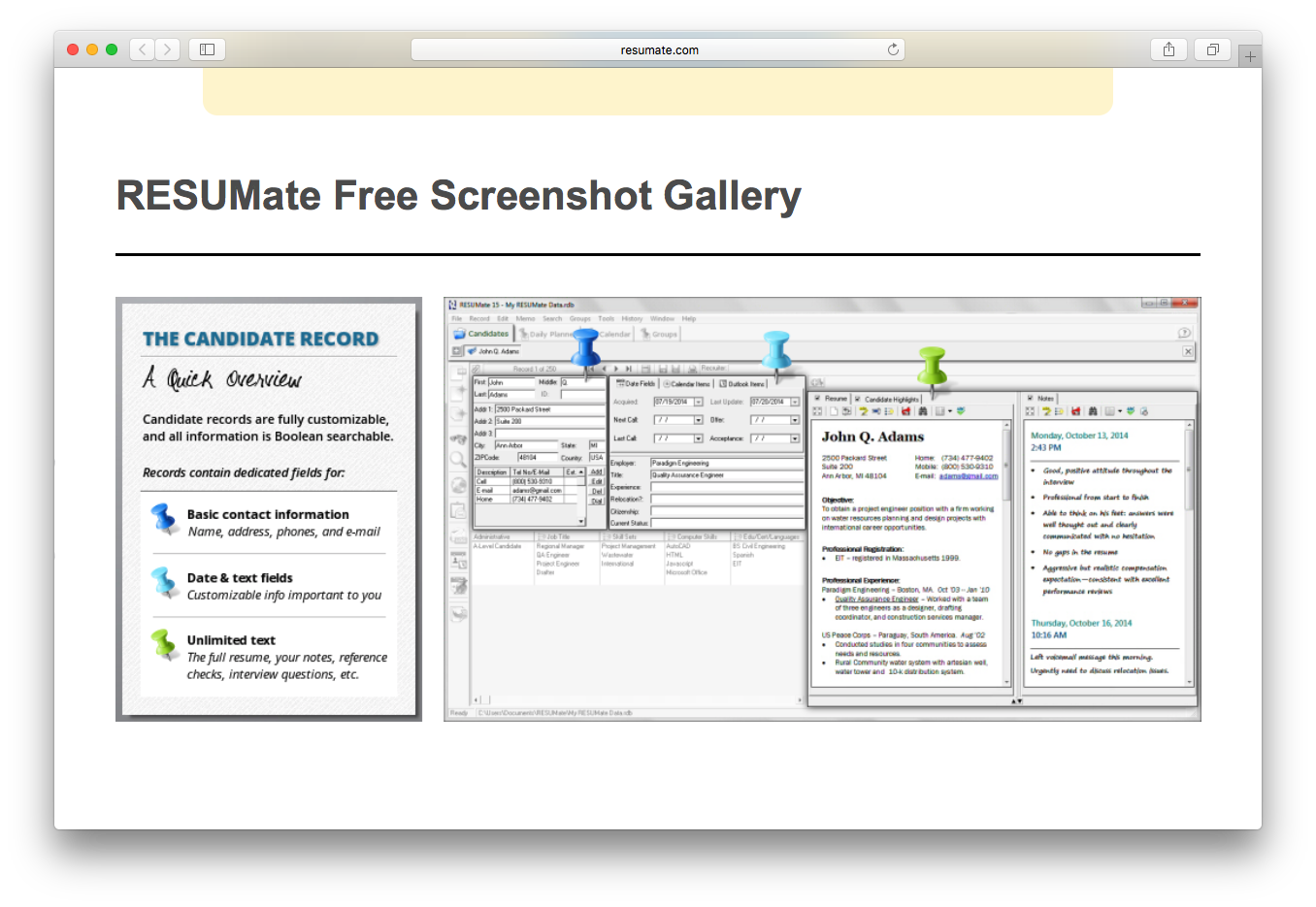Click the help question mark icon in RESUMate

click(1184, 333)
